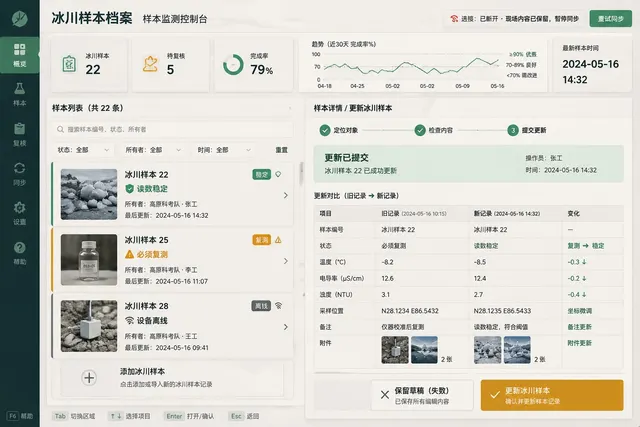The height and width of the screenshot is (427, 640).
Task: Click the 2024-05-16 14:32 latest sample time
Action: tap(591, 72)
